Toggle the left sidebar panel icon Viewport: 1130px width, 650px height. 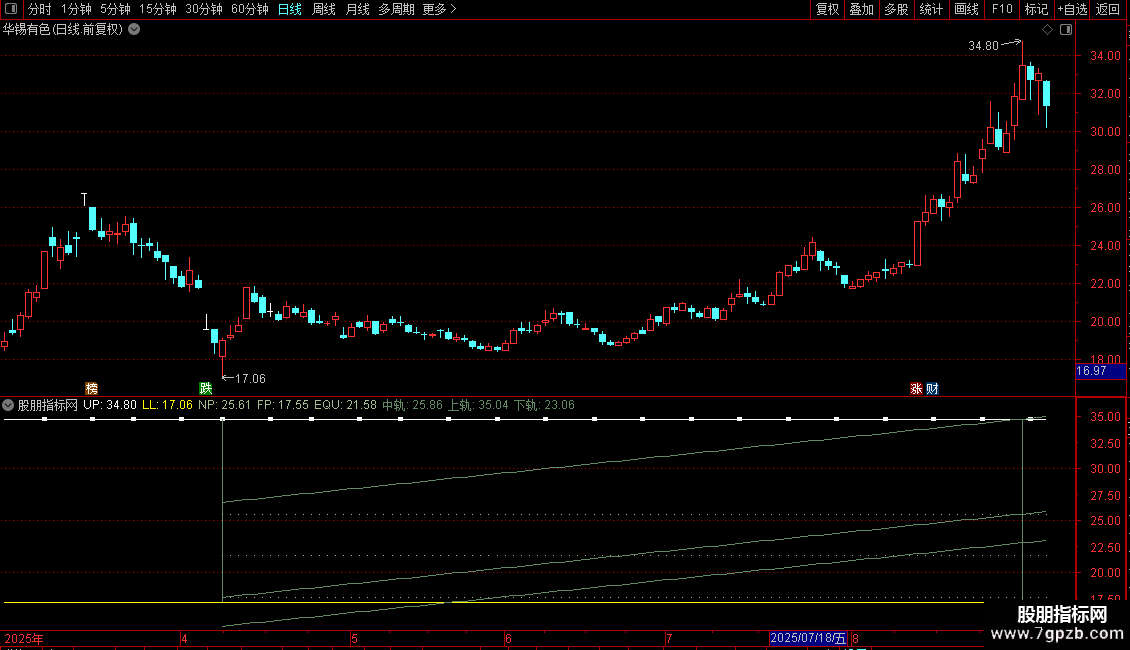(11, 9)
